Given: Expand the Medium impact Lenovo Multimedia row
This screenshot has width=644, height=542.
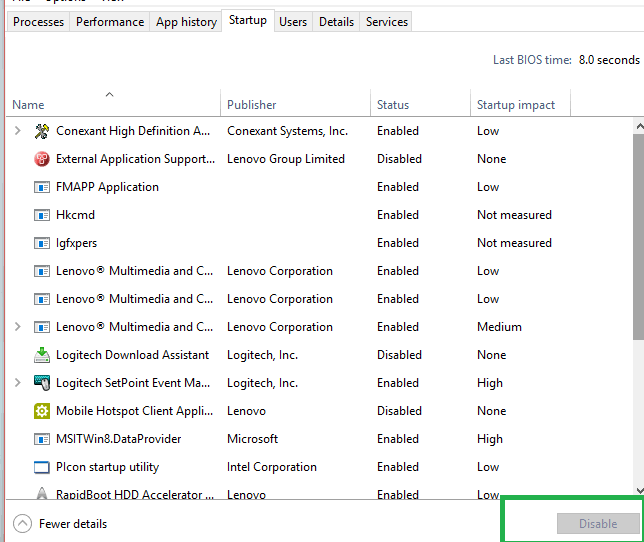Looking at the screenshot, I should point(17,327).
